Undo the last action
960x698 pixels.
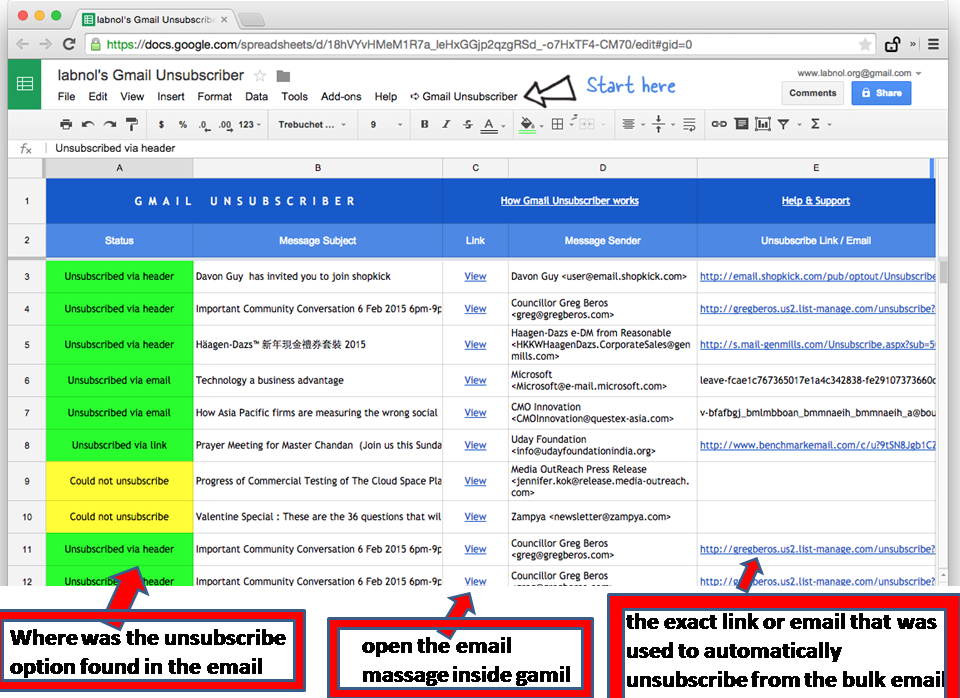(88, 124)
